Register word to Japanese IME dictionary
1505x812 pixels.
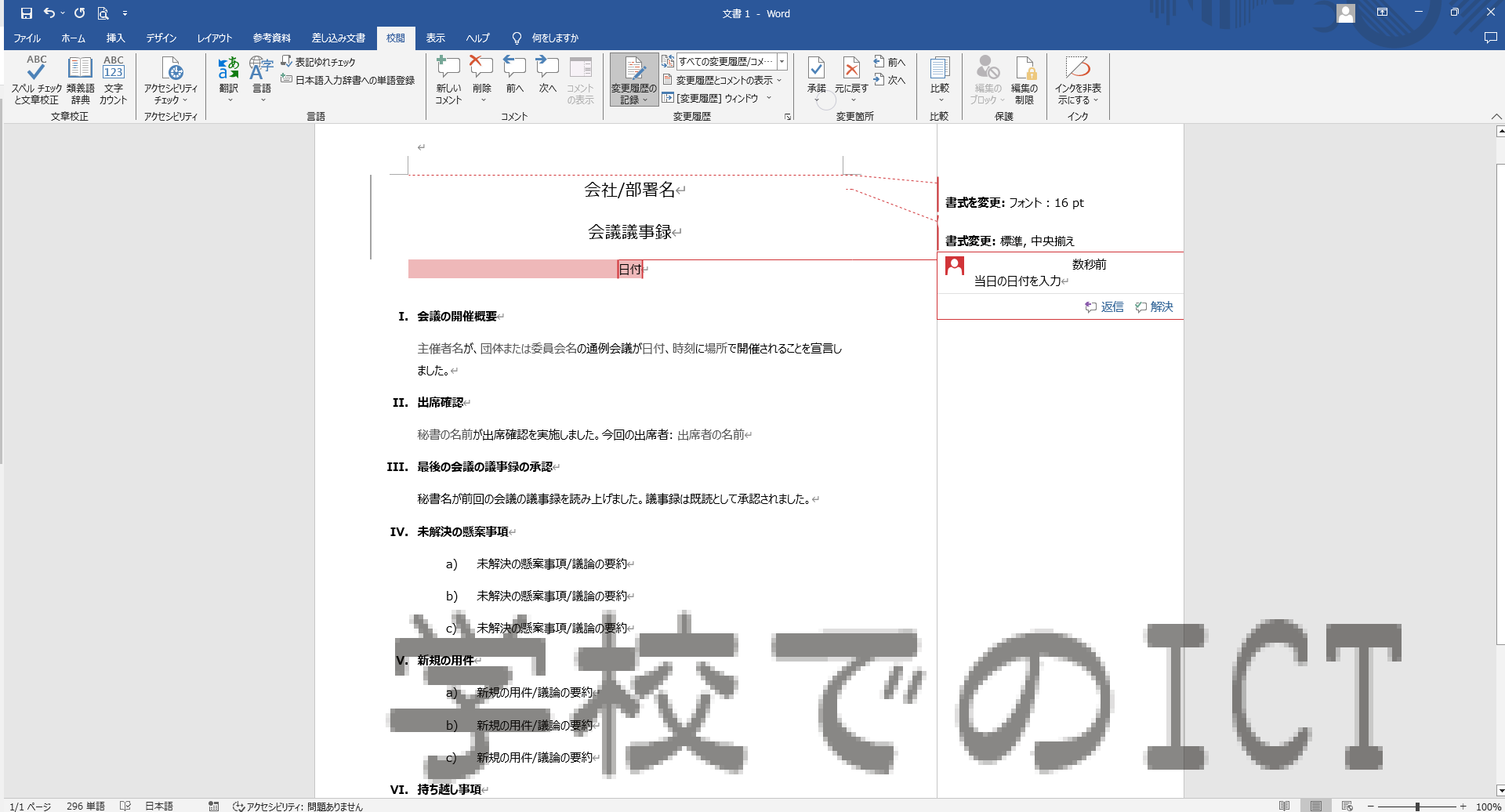pos(347,80)
